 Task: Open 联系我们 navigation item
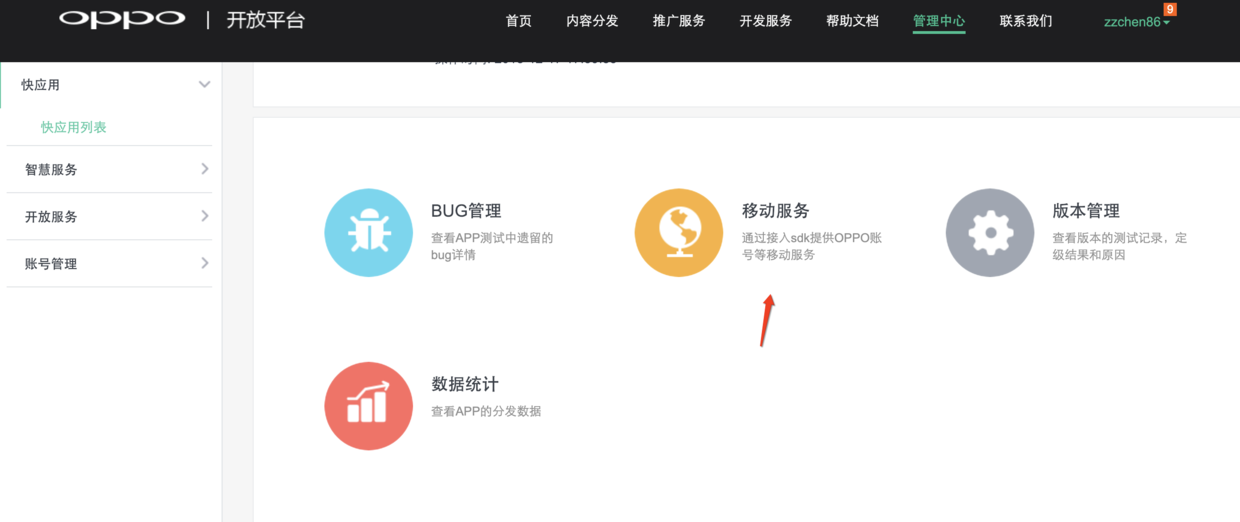pos(1026,21)
